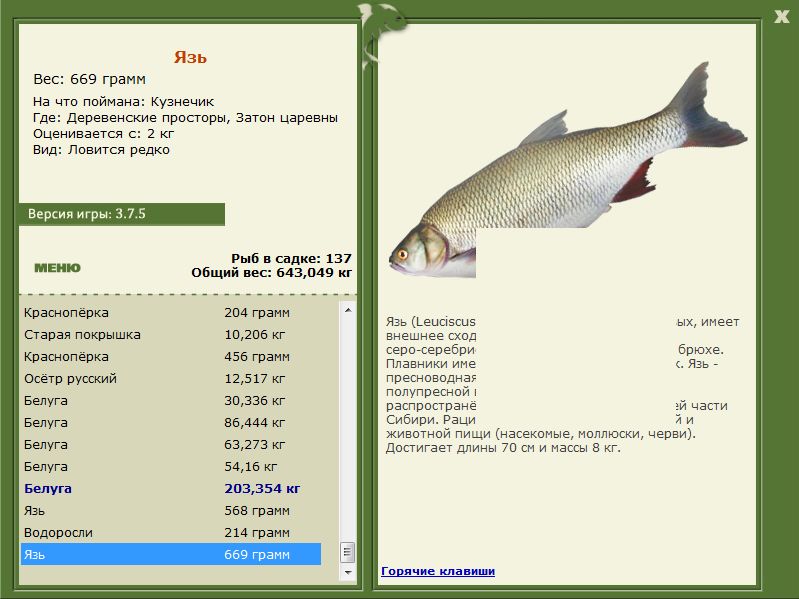Click the scrollbar down arrow in fish list
This screenshot has width=799, height=599.
pyautogui.click(x=348, y=573)
